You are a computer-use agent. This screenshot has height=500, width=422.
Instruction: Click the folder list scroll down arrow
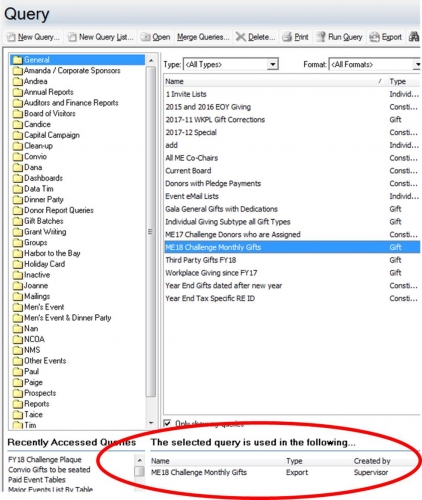pyautogui.click(x=151, y=423)
